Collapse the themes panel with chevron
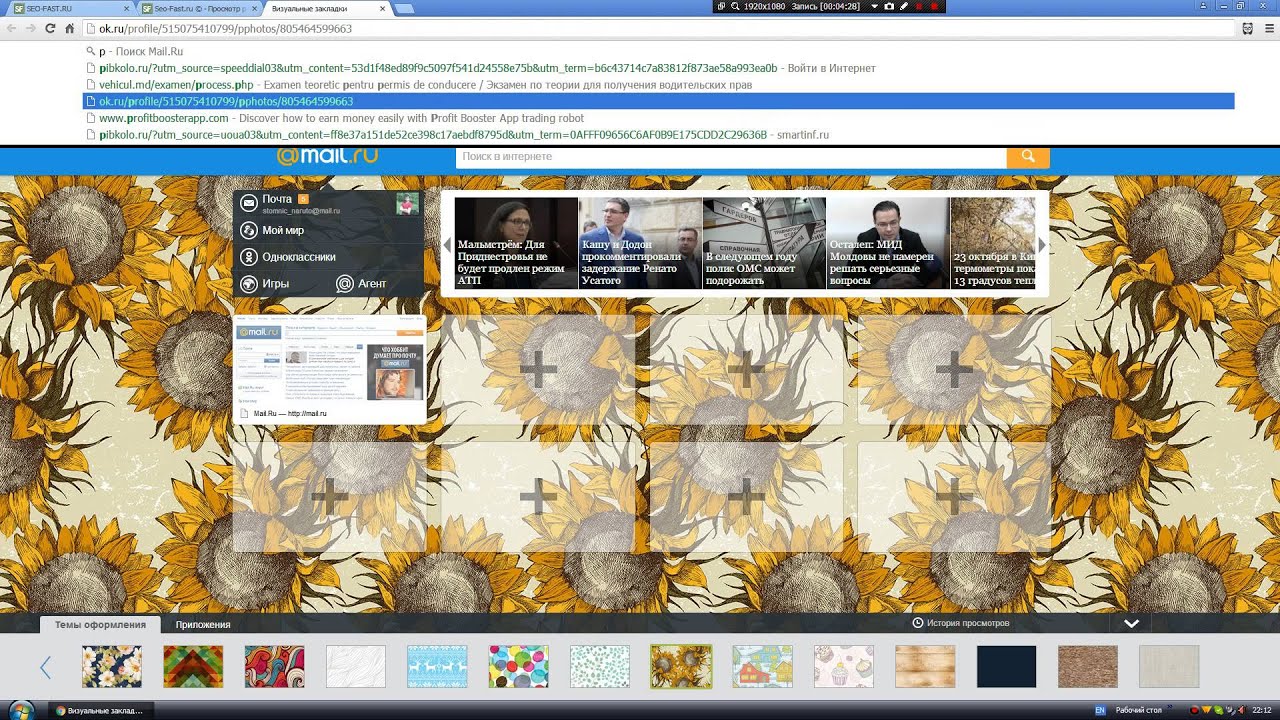The image size is (1280, 720). [1131, 623]
